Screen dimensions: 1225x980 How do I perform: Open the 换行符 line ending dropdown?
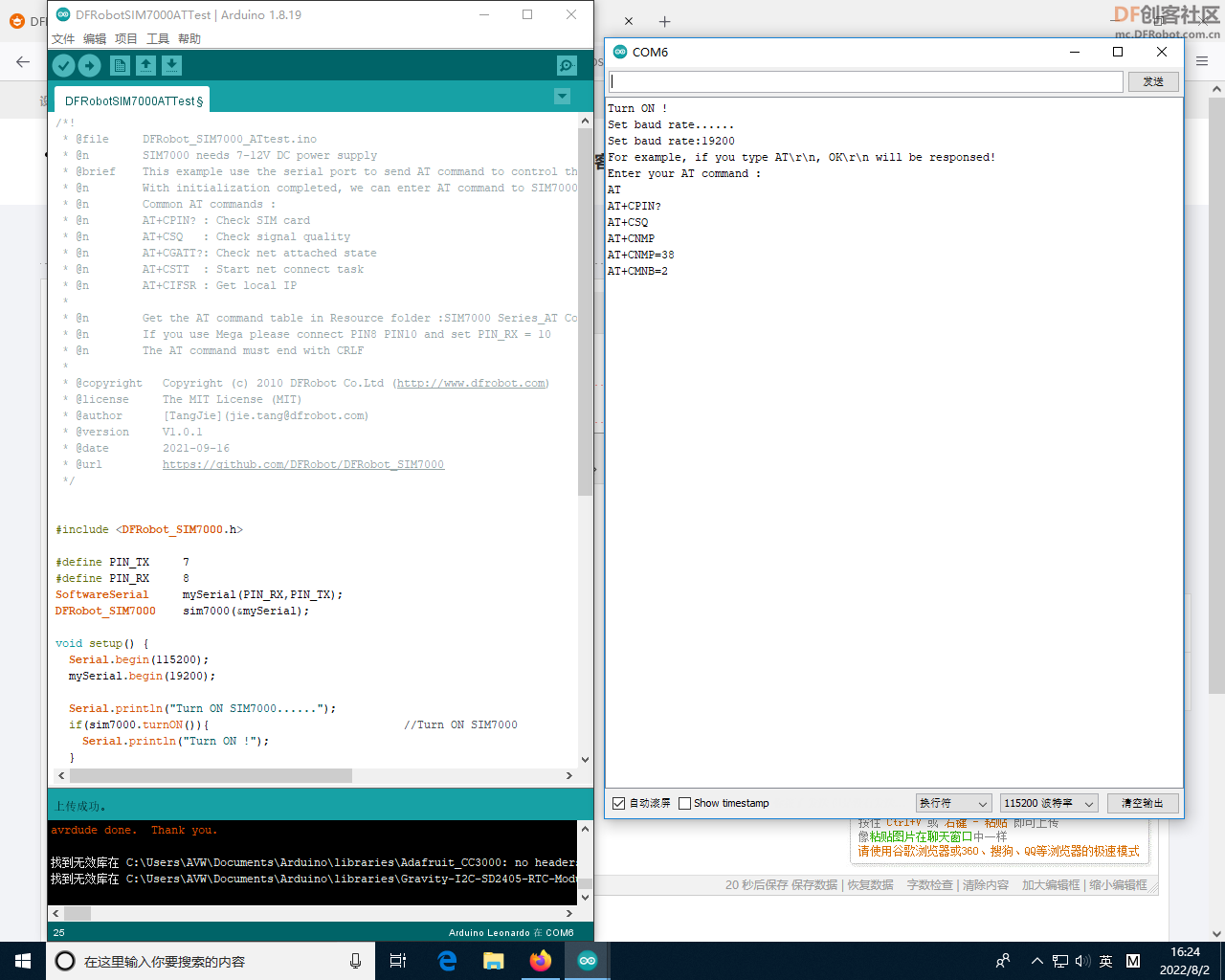[953, 803]
